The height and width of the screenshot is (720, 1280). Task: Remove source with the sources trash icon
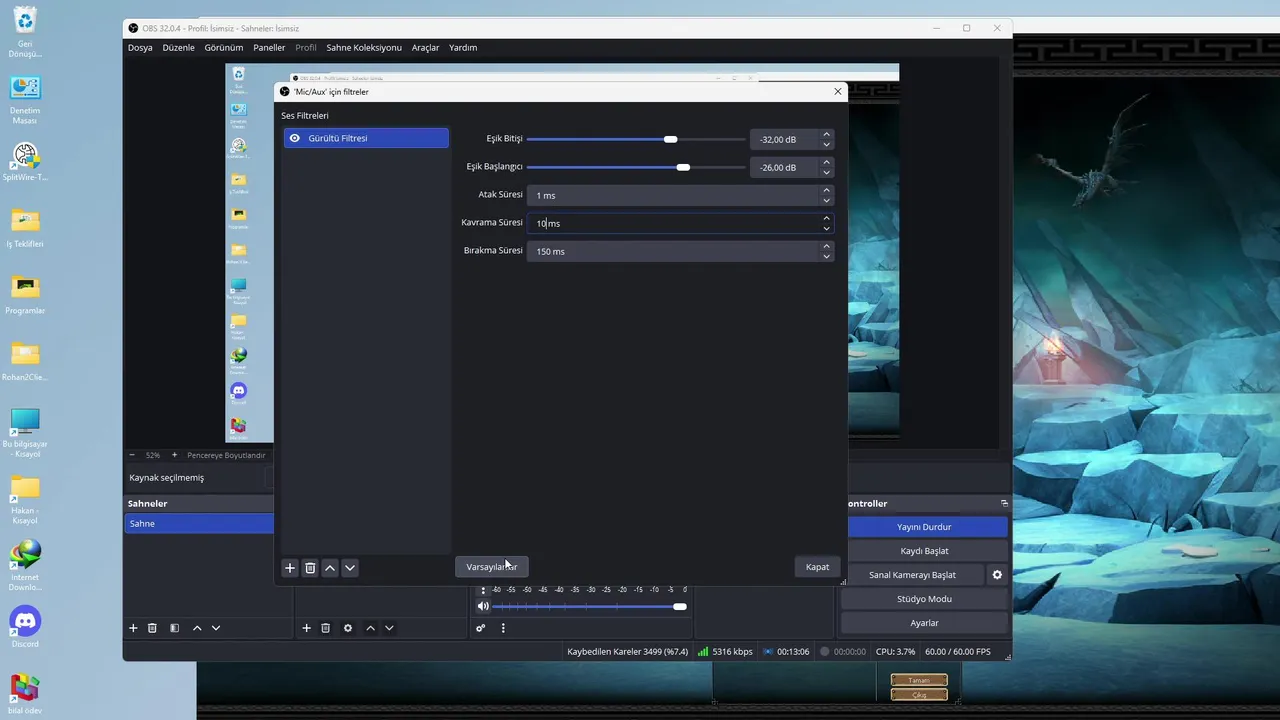325,628
